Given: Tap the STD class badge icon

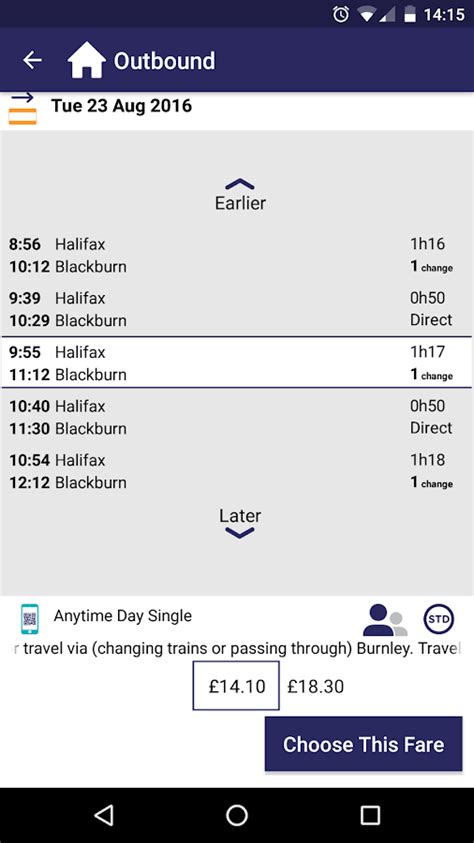Looking at the screenshot, I should [439, 619].
